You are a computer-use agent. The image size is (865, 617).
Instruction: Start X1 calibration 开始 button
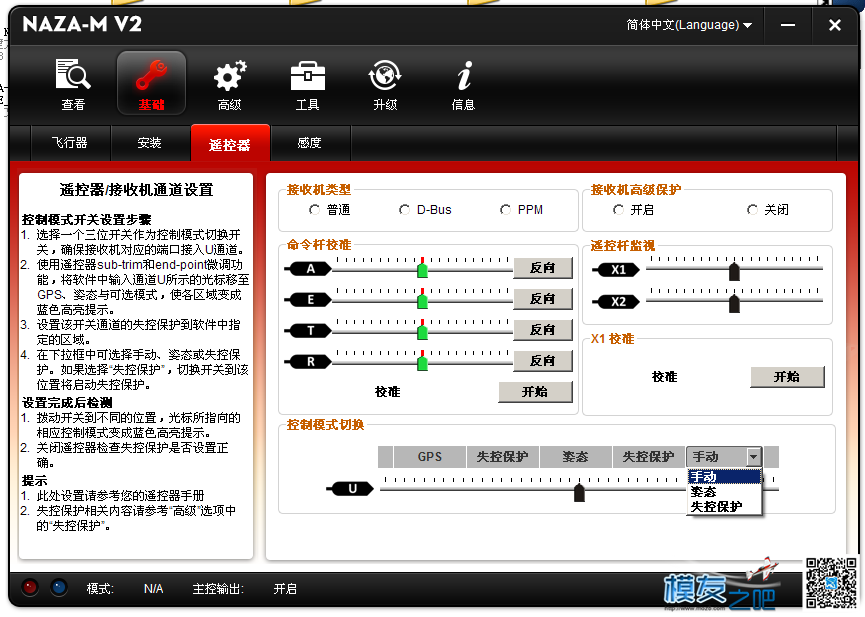(787, 377)
